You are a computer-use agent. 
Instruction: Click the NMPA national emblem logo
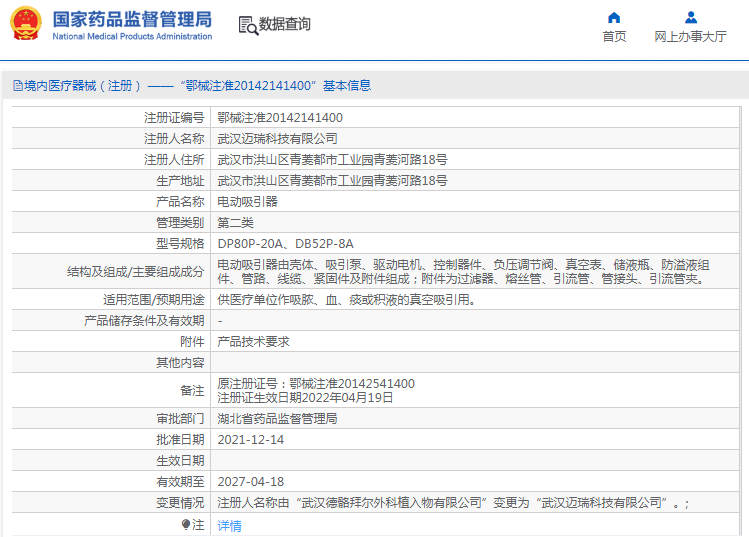point(26,24)
